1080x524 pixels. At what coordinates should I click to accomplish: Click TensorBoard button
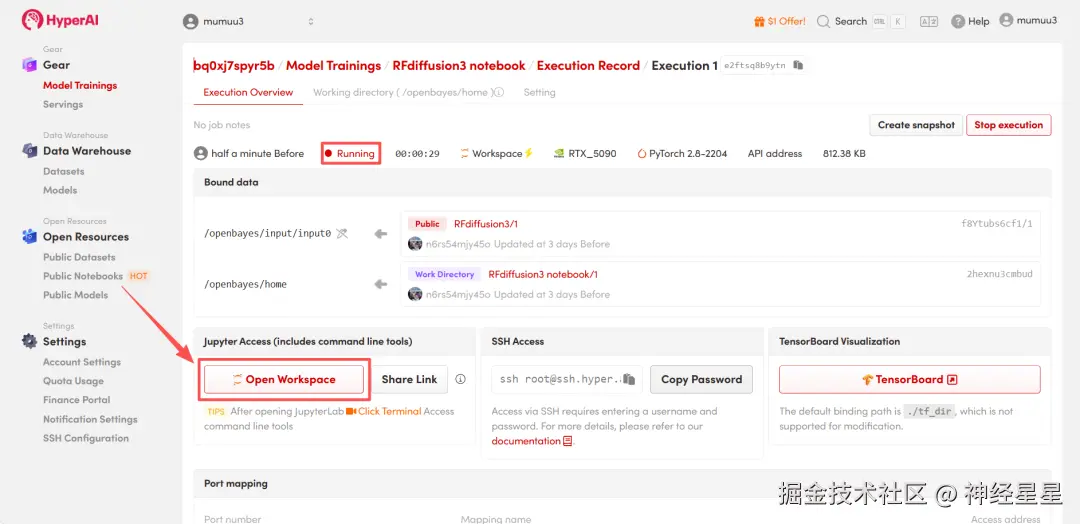[x=909, y=379]
